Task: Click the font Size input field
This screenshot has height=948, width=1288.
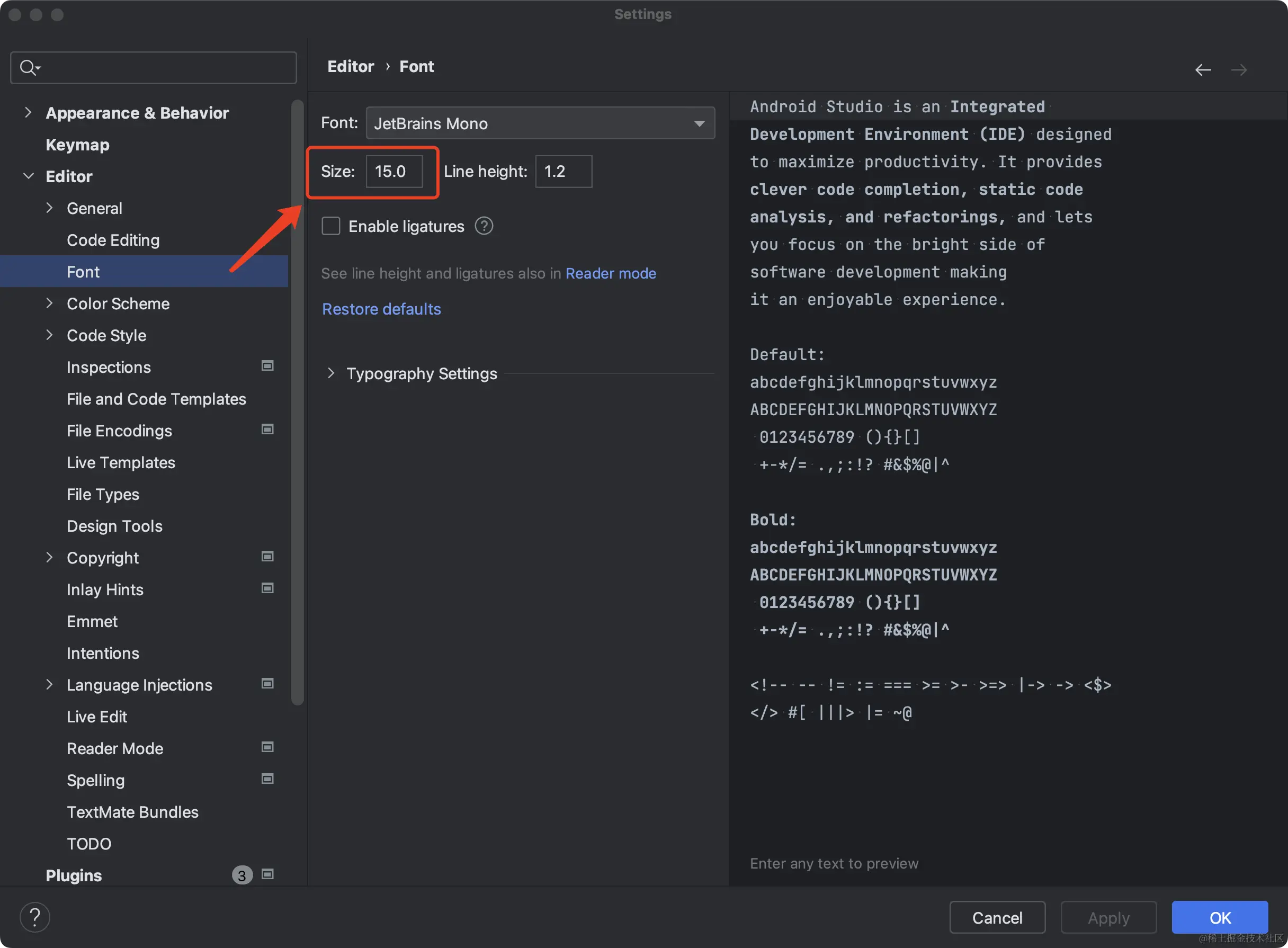Action: [394, 172]
